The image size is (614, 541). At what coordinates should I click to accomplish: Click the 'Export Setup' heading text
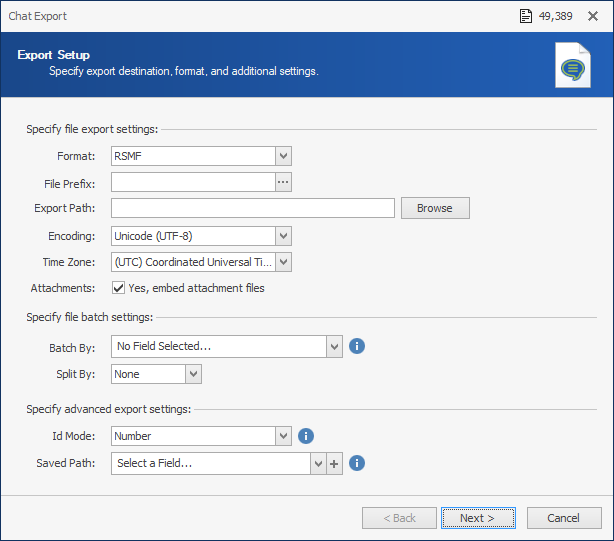point(54,55)
